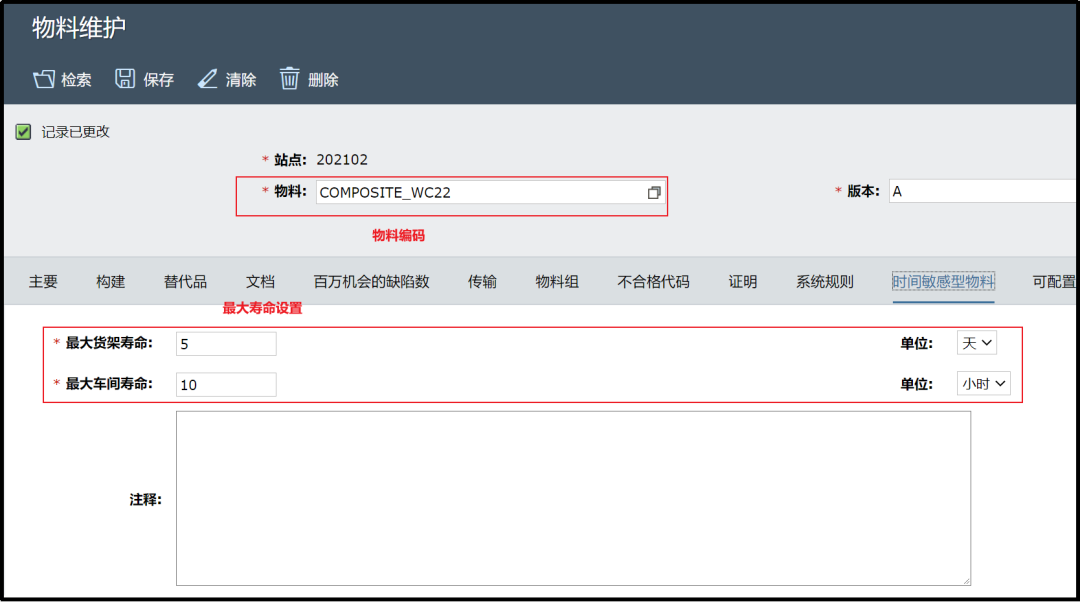Image resolution: width=1080 pixels, height=602 pixels.
Task: Expand the 天 unit dropdown
Action: coord(976,343)
